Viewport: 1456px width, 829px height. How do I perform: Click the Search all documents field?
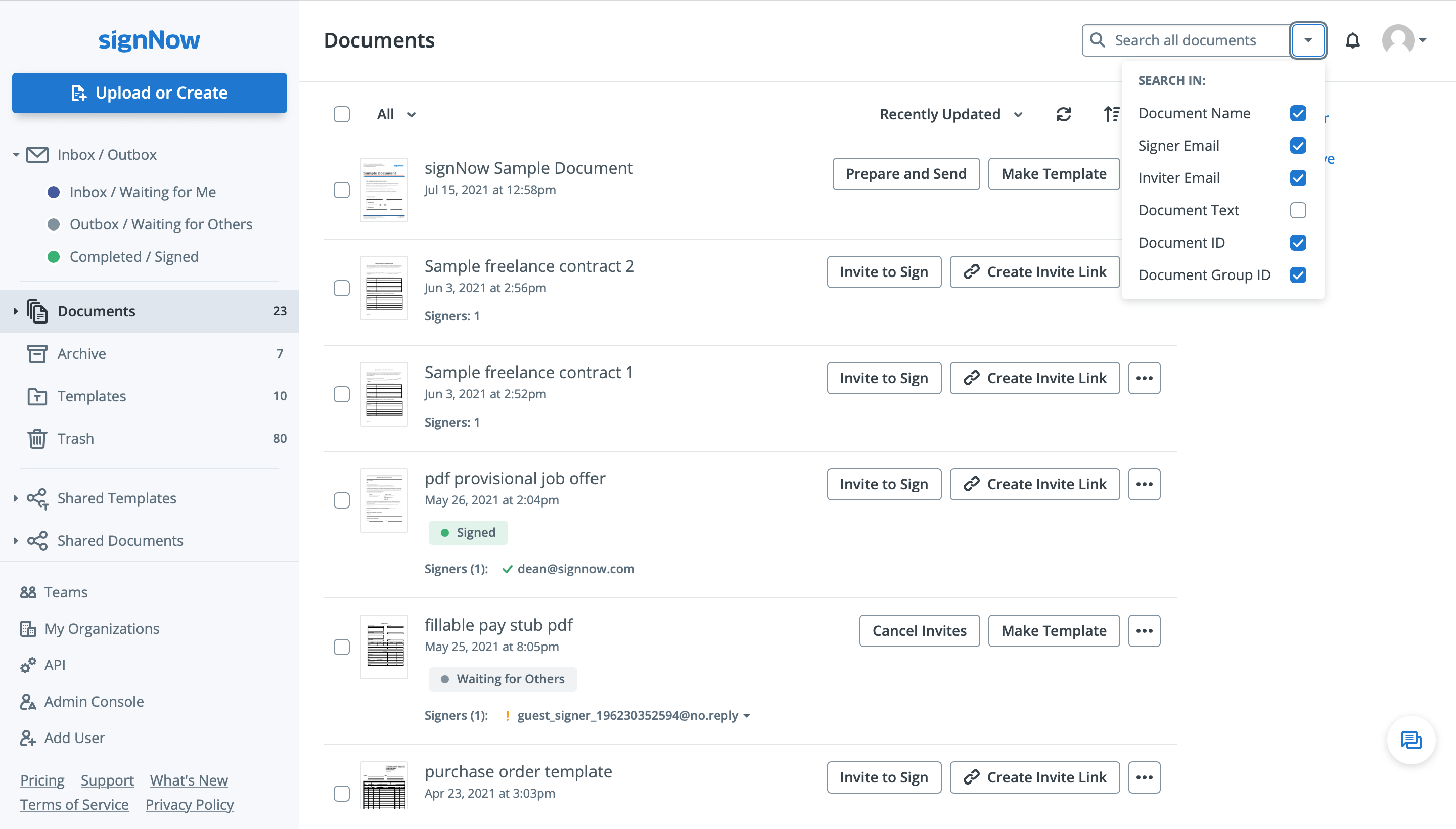point(1185,40)
